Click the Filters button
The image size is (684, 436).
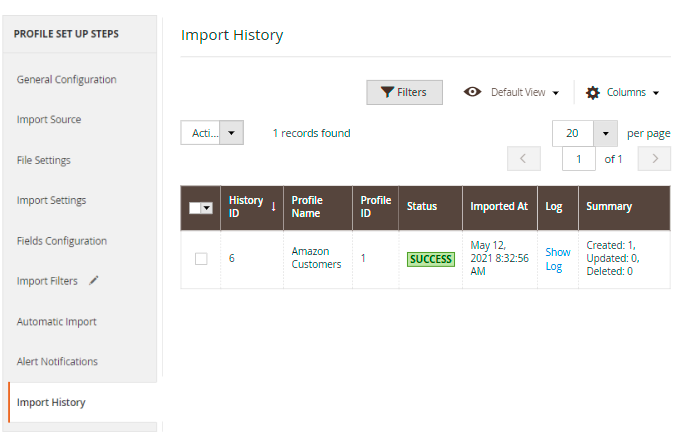pyautogui.click(x=404, y=92)
